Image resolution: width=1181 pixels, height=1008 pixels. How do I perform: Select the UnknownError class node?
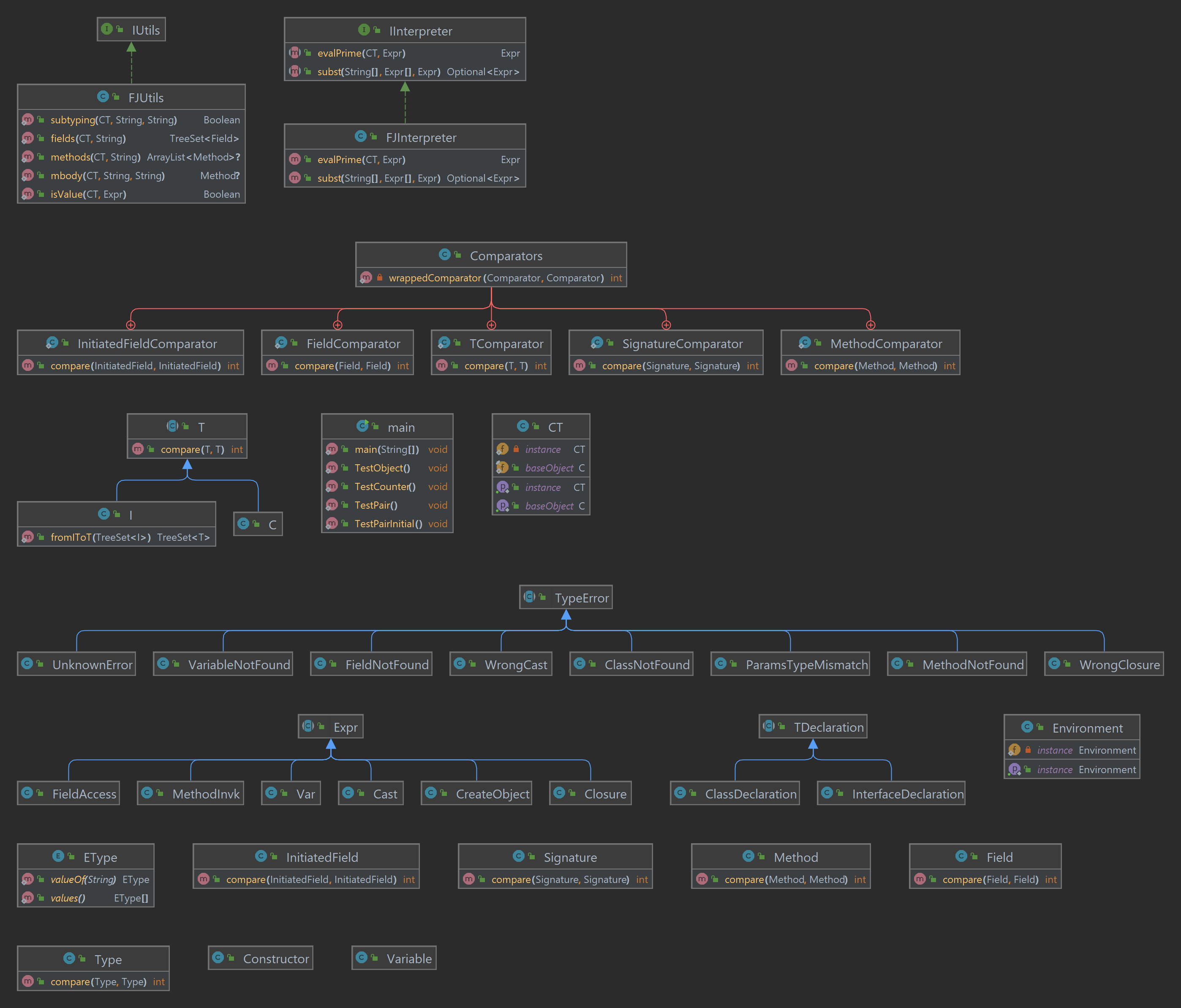click(x=76, y=664)
